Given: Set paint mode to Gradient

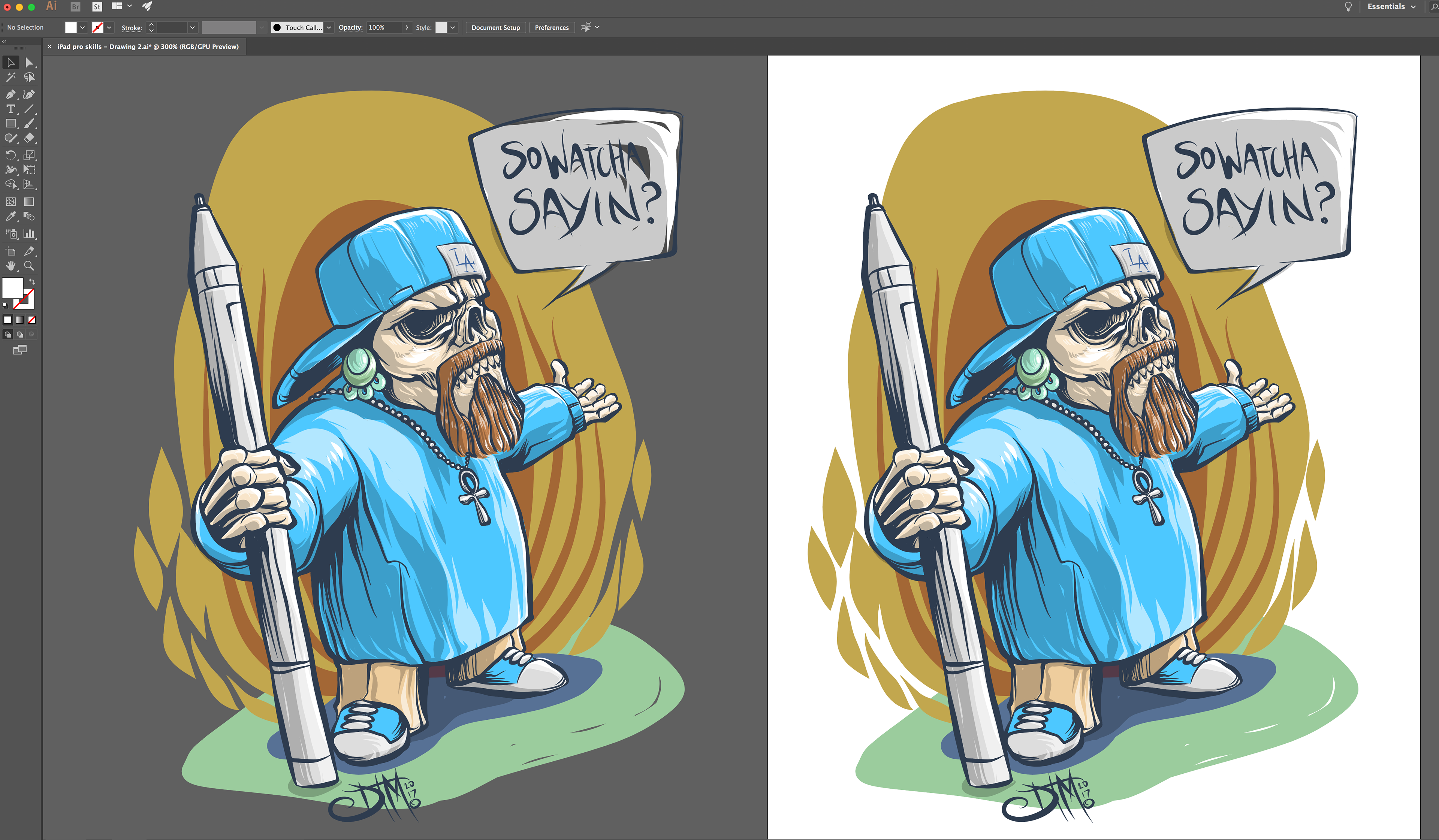Looking at the screenshot, I should tap(19, 320).
